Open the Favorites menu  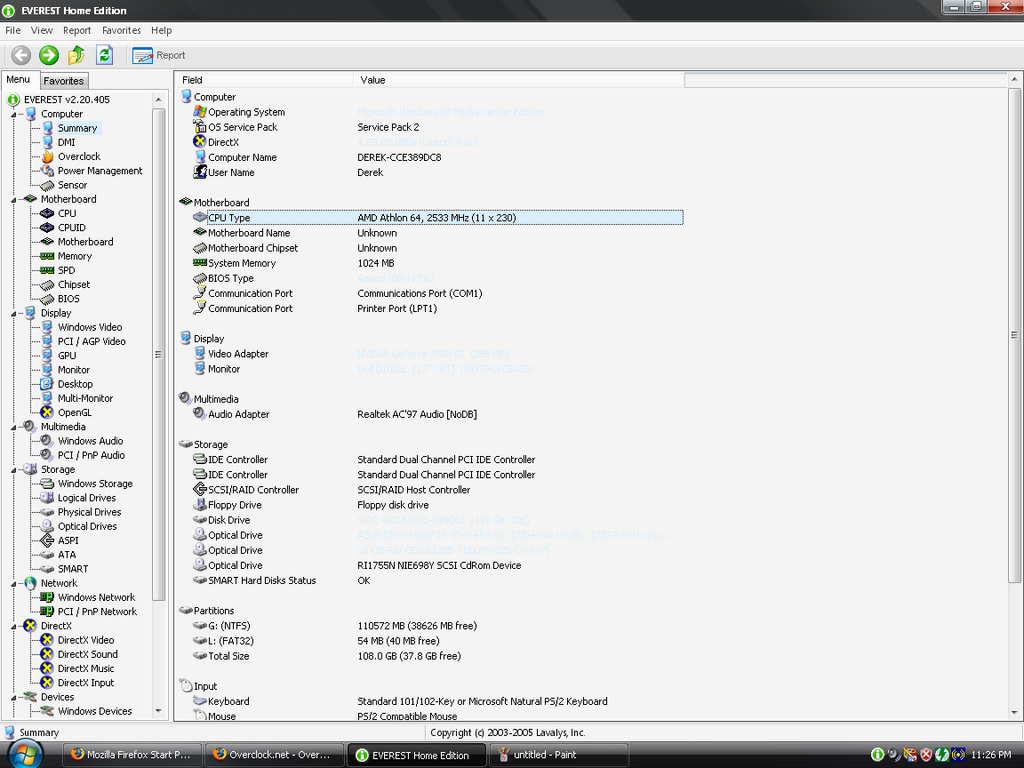(x=121, y=31)
